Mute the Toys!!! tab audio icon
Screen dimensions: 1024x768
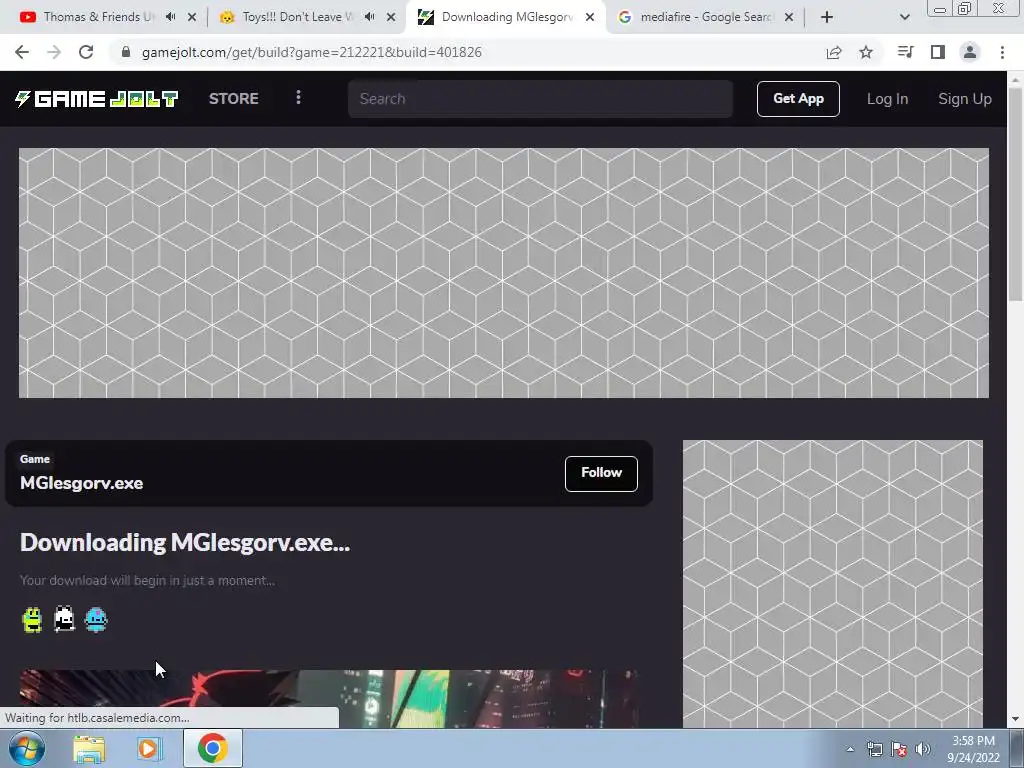click(x=370, y=17)
